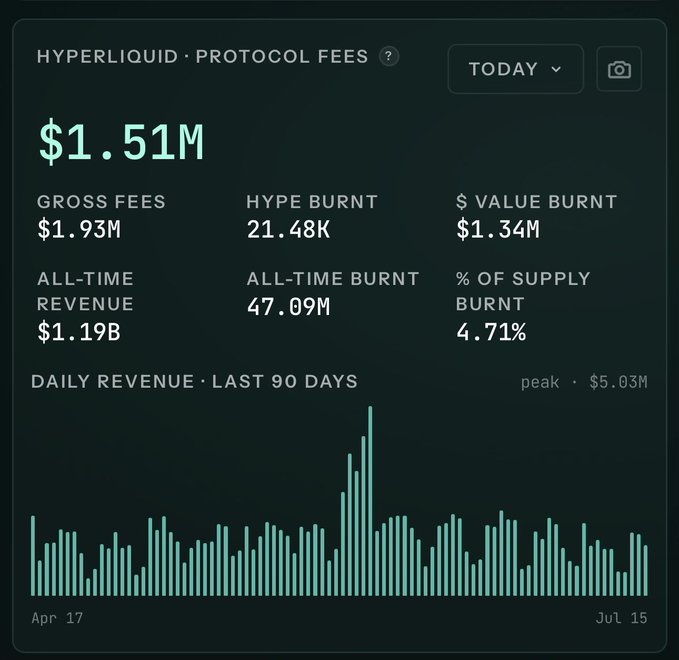Viewport: 679px width, 660px height.
Task: Click the peak · $5.03M label
Action: pyautogui.click(x=584, y=382)
